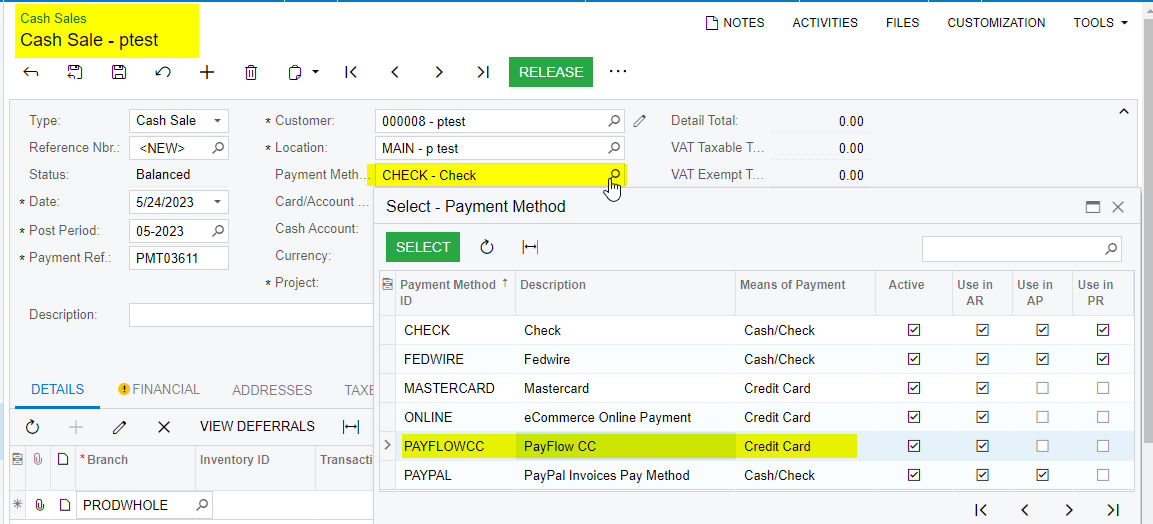Click the search box in Payment Method dialog
1153x524 pixels.
coord(1021,248)
